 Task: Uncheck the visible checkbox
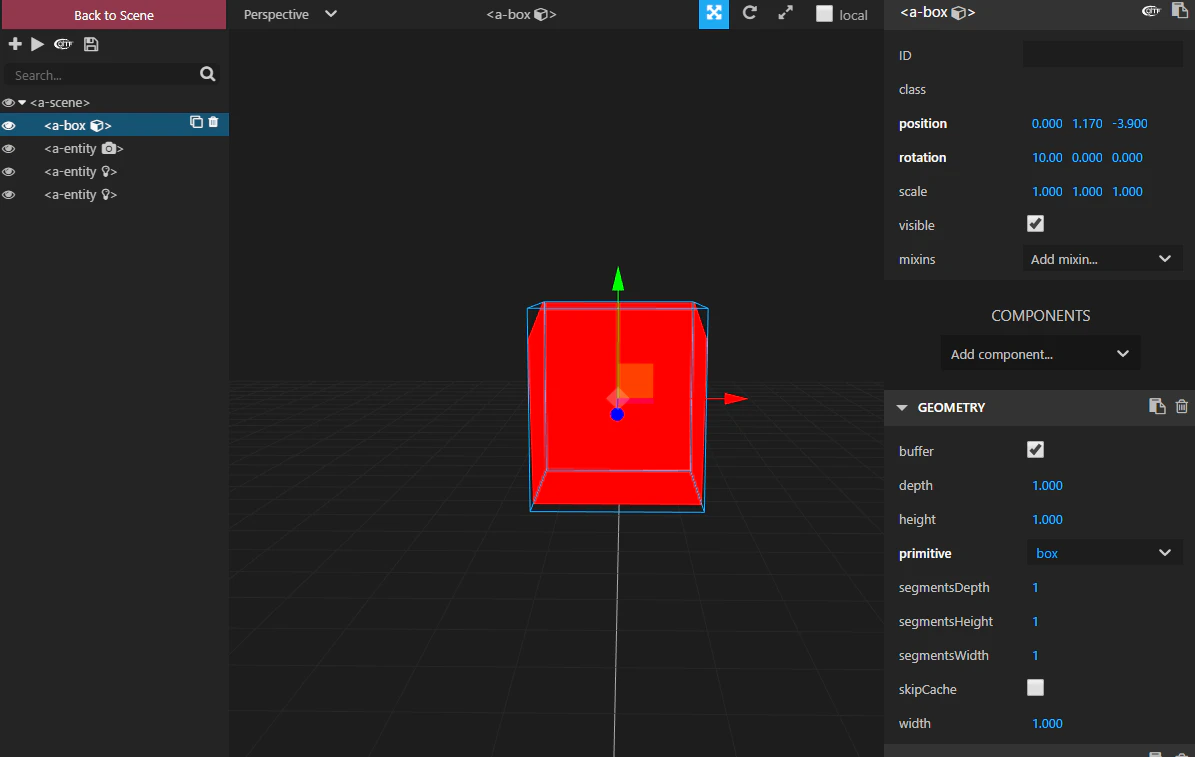tap(1035, 223)
